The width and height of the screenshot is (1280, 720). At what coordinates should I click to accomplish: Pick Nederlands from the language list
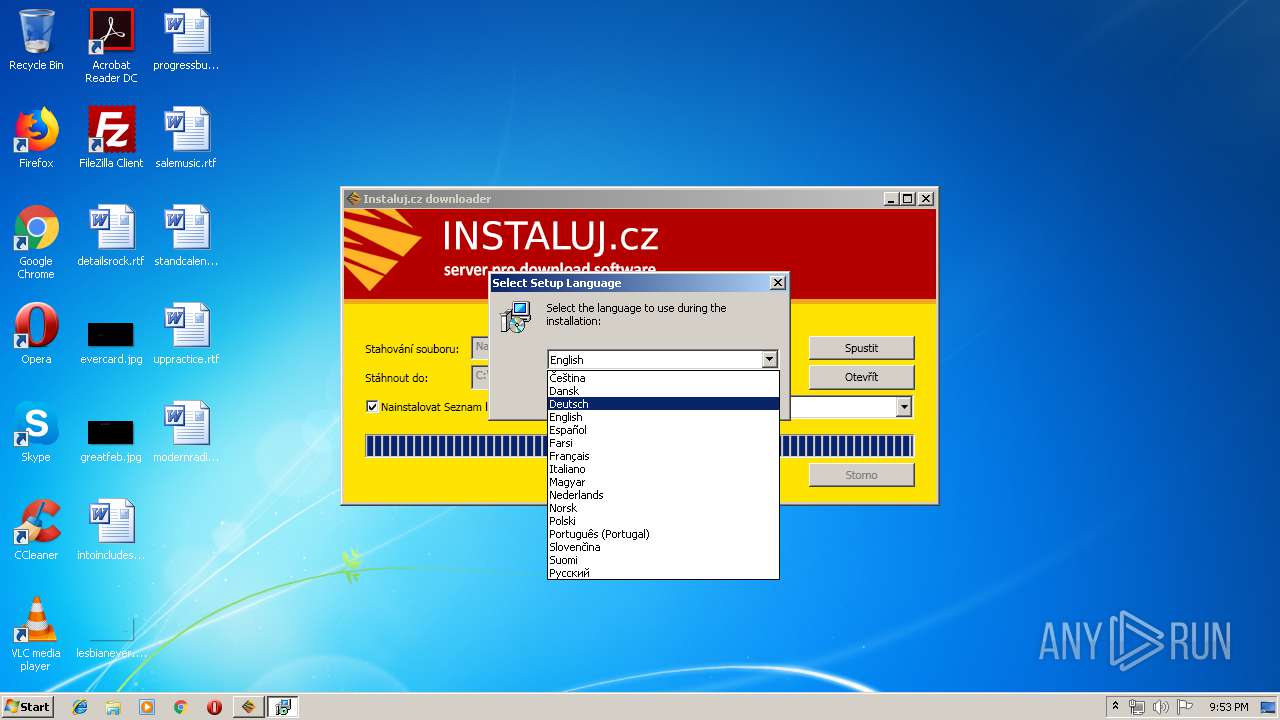click(x=663, y=495)
